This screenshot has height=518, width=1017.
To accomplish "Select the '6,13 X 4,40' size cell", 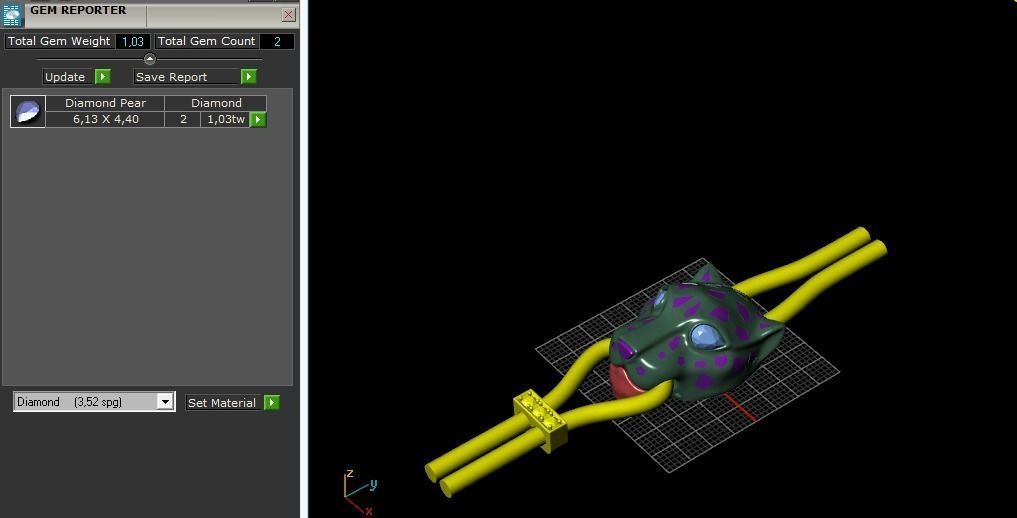I will (105, 119).
